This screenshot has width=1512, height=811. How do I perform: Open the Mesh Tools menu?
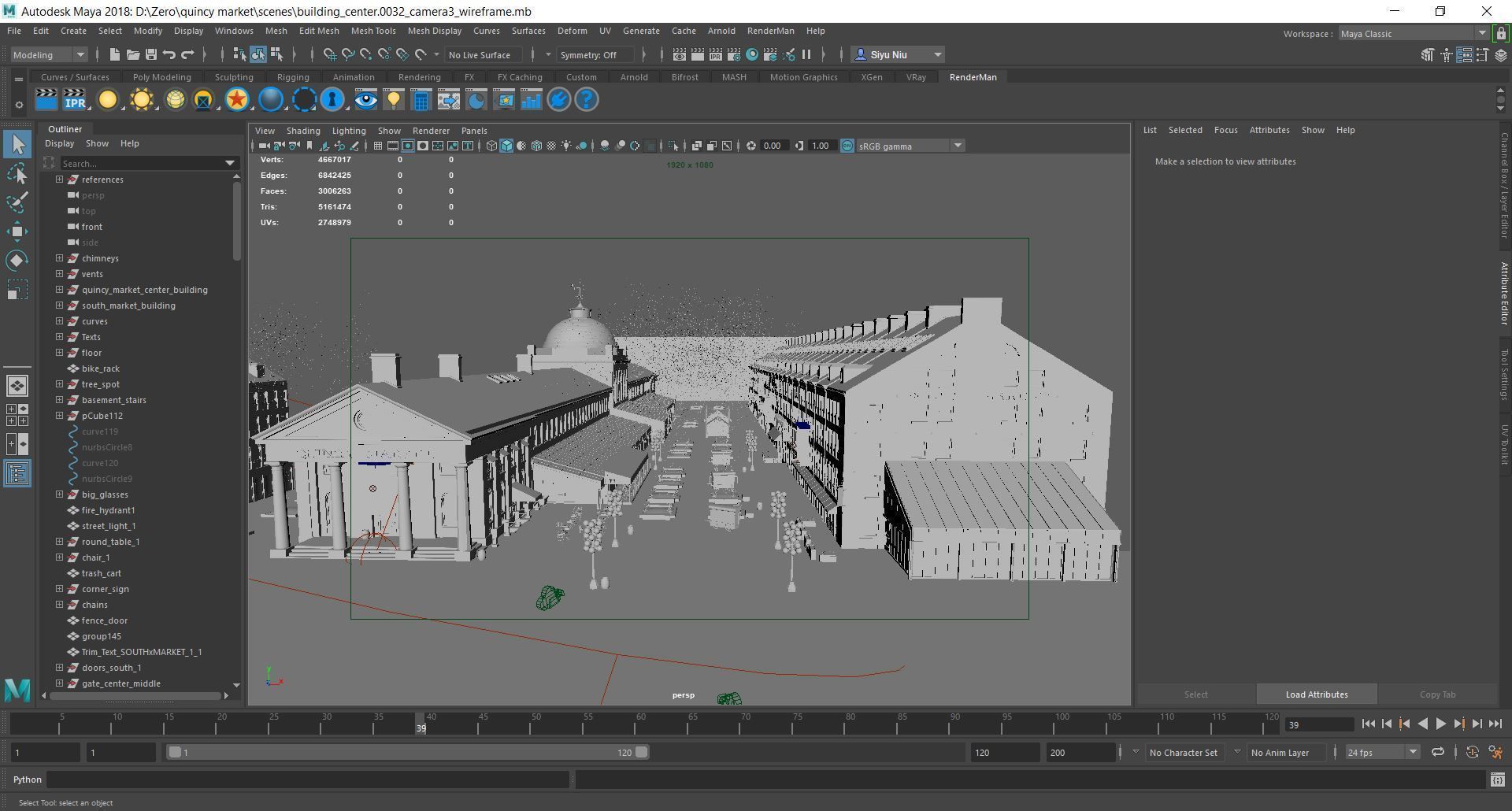372,31
